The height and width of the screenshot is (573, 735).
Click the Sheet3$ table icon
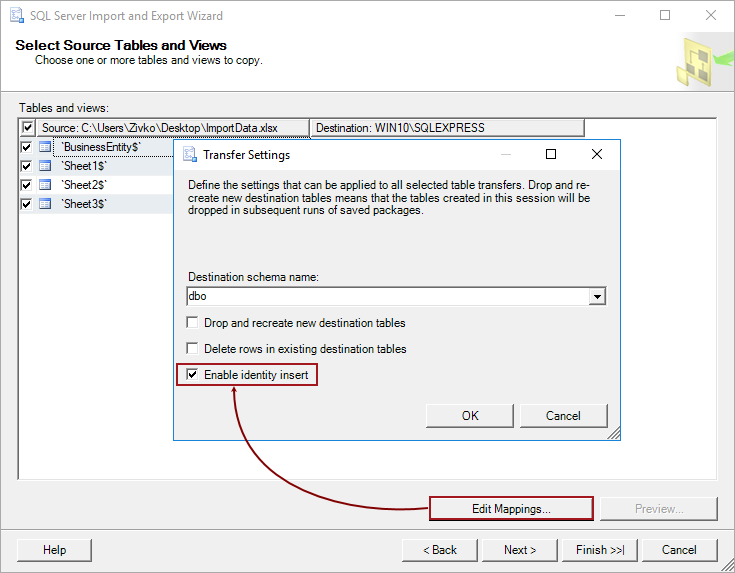45,204
